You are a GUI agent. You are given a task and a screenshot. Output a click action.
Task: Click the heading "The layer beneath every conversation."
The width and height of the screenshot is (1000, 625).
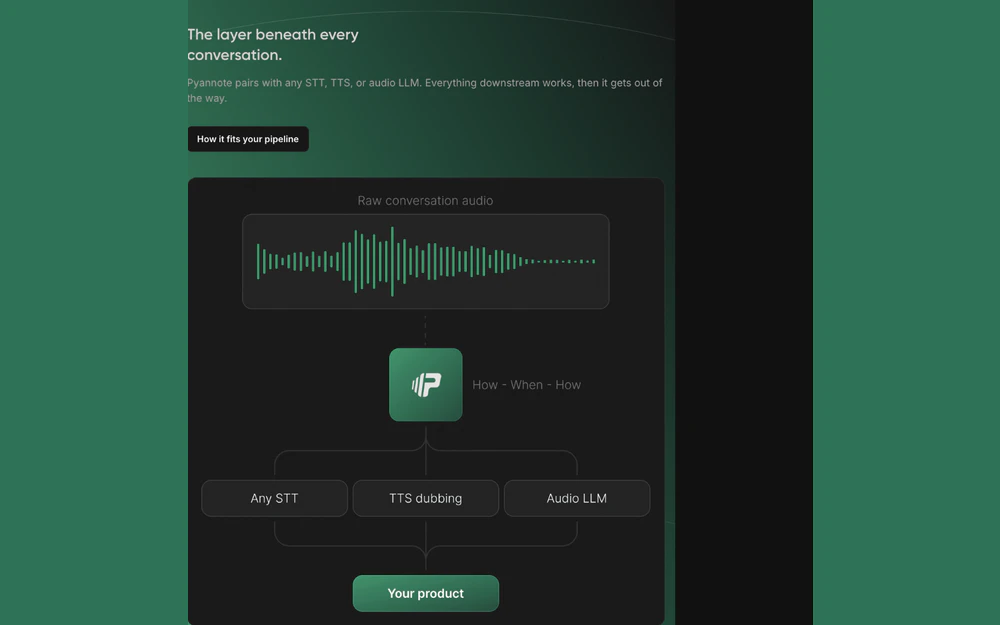(273, 45)
